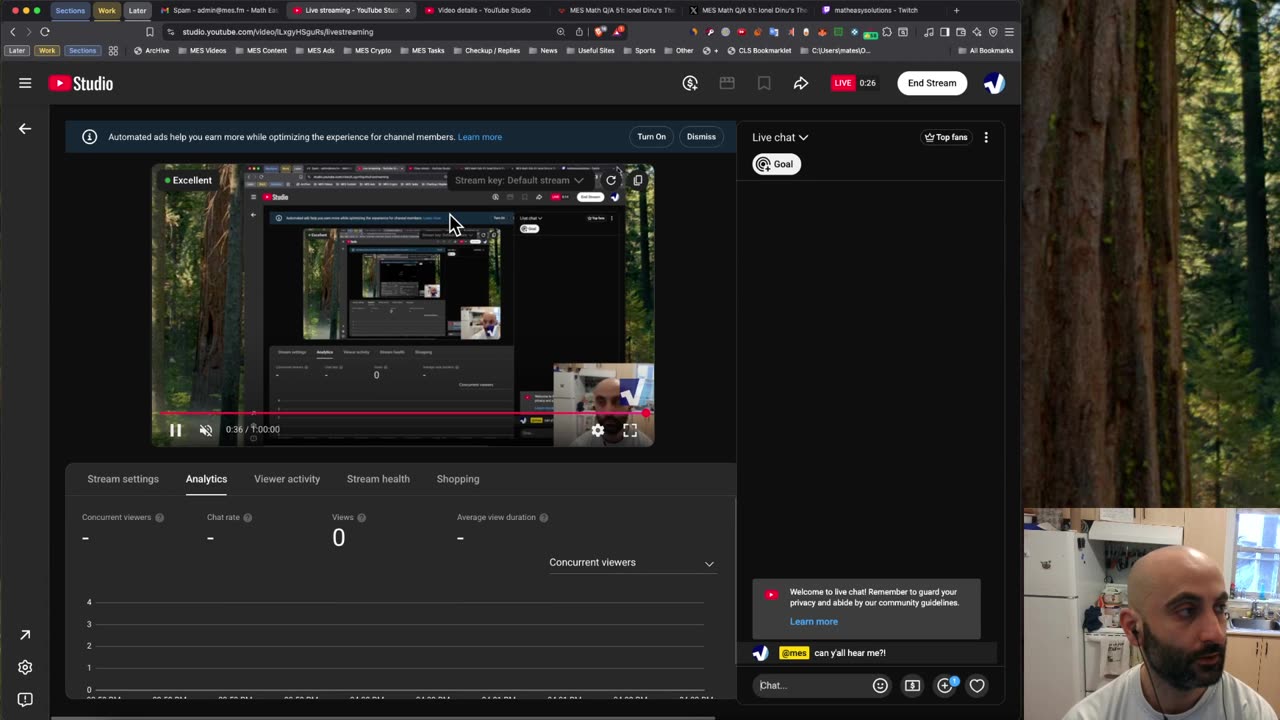Reload the page in the browser toolbar
1280x720 pixels.
(x=45, y=31)
